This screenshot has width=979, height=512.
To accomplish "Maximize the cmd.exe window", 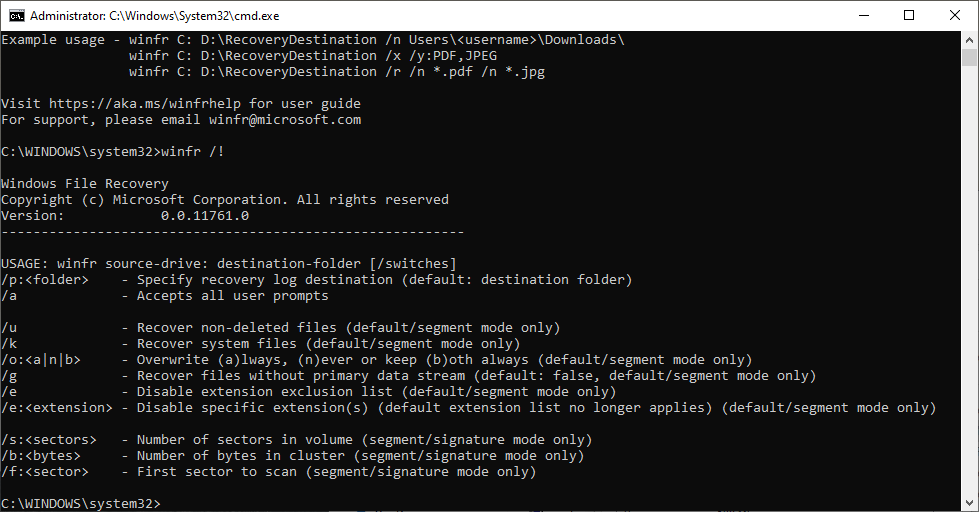I will (x=908, y=16).
